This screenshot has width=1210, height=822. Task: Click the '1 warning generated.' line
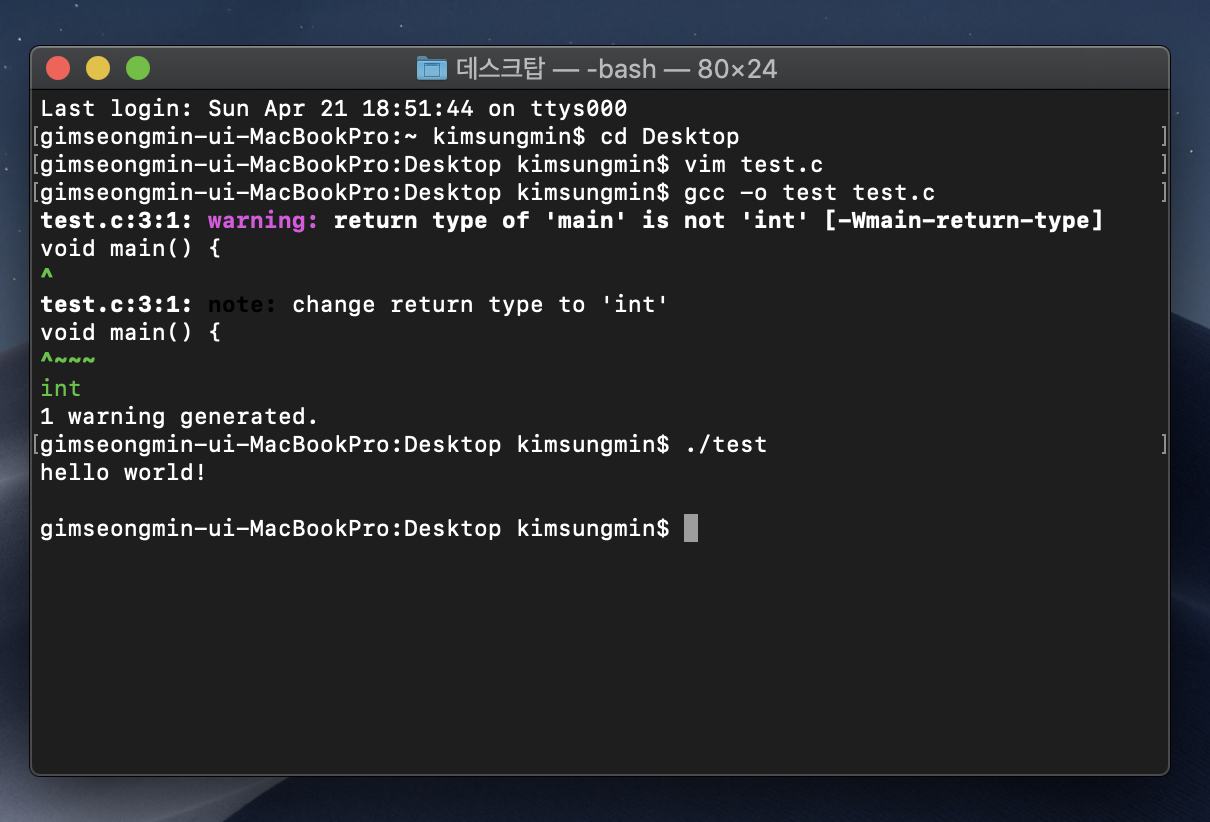click(179, 416)
